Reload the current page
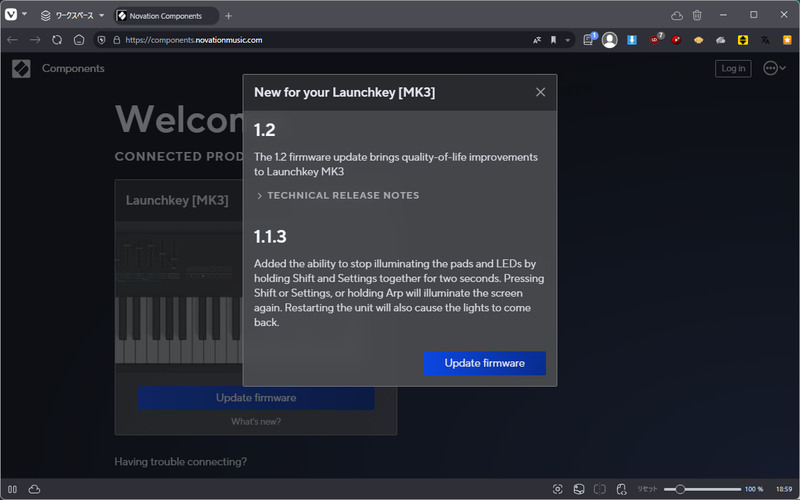 (57, 40)
